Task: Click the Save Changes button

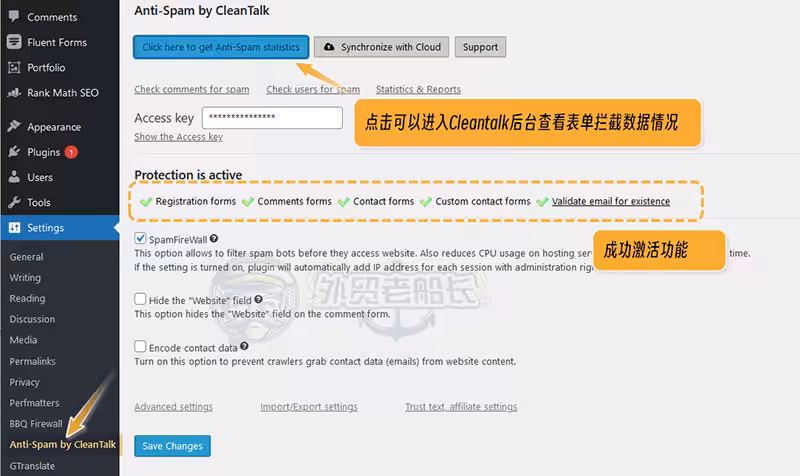Action: pyautogui.click(x=172, y=446)
